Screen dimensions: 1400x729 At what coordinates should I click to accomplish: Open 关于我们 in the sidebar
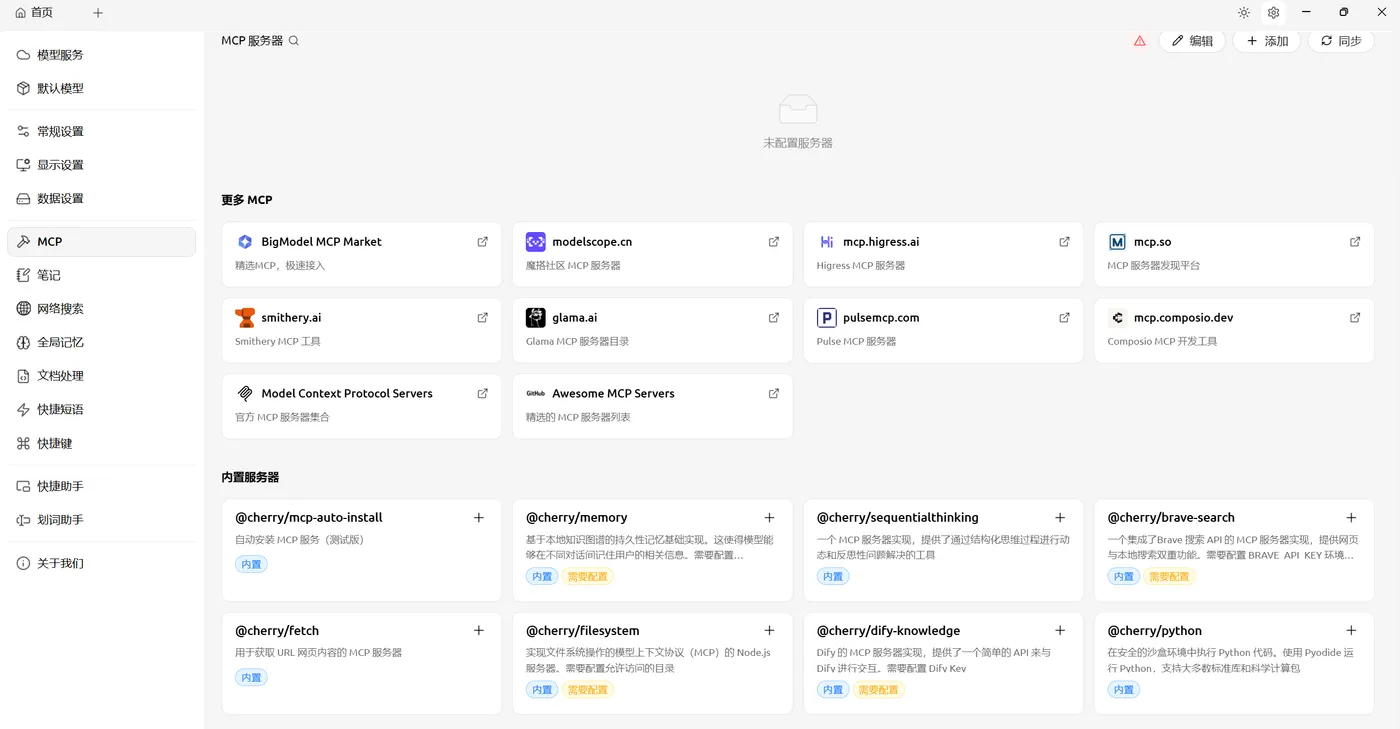pyautogui.click(x=60, y=564)
